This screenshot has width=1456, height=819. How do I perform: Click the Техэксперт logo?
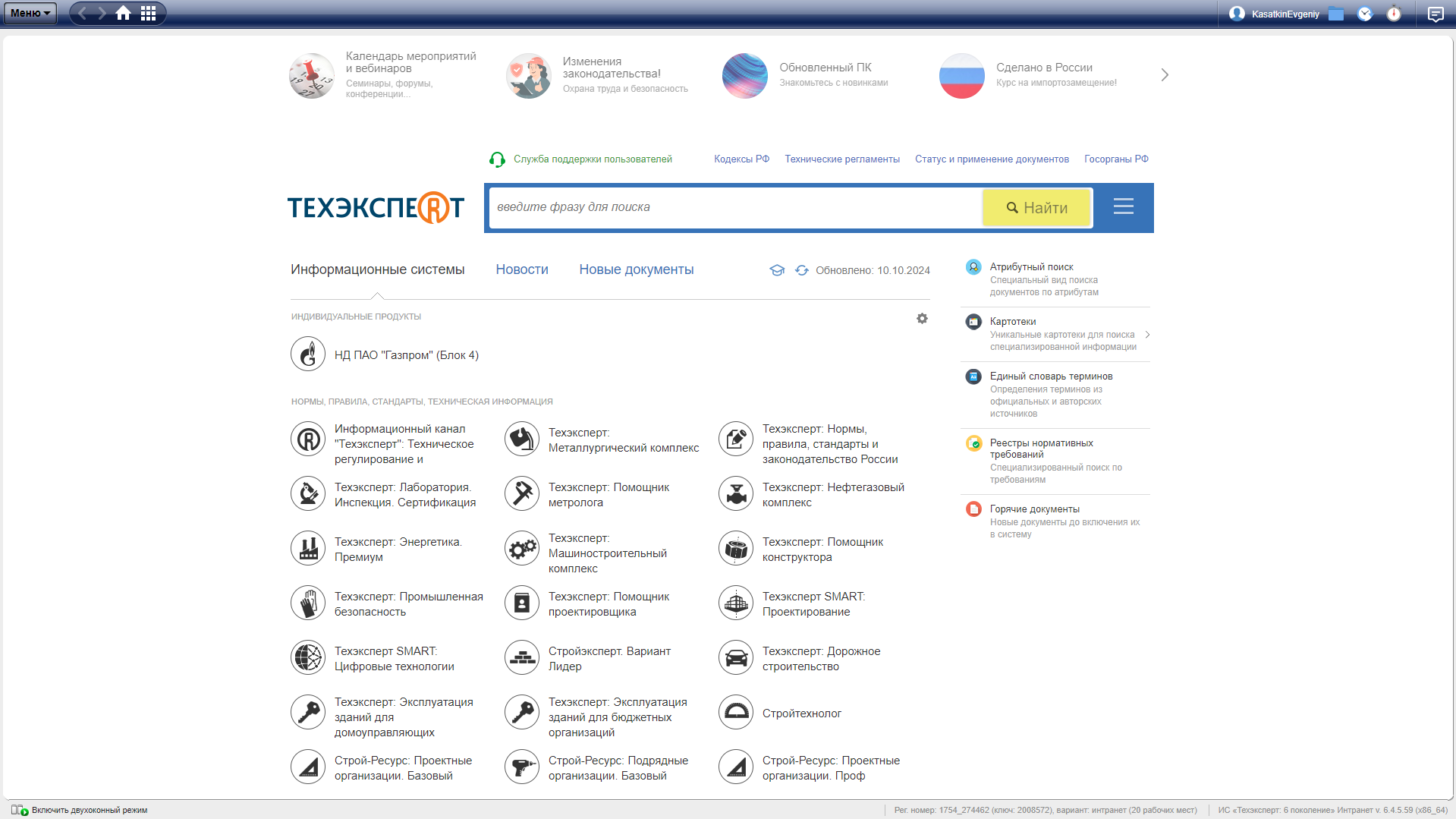(x=376, y=207)
